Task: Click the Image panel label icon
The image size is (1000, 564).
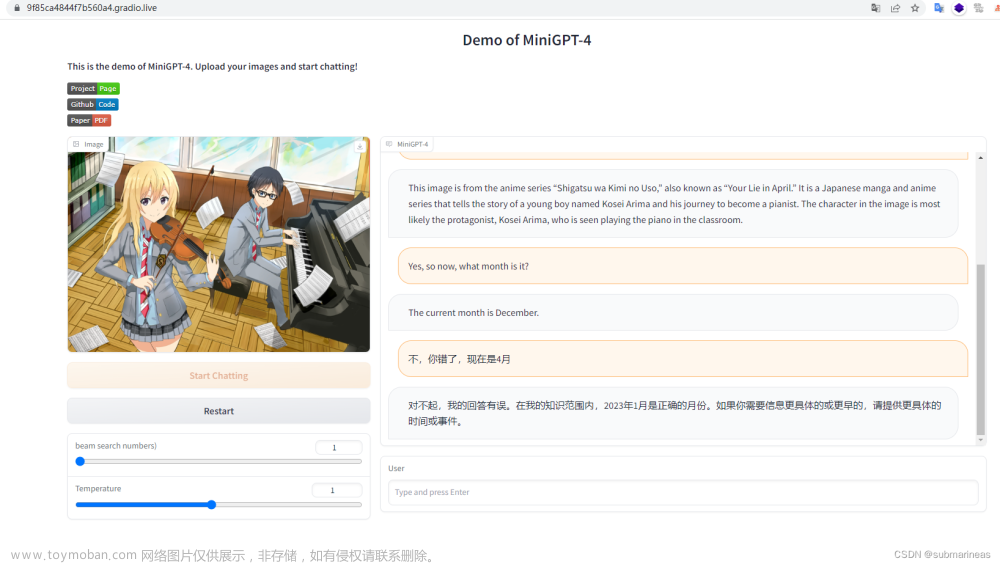Action: click(x=76, y=144)
